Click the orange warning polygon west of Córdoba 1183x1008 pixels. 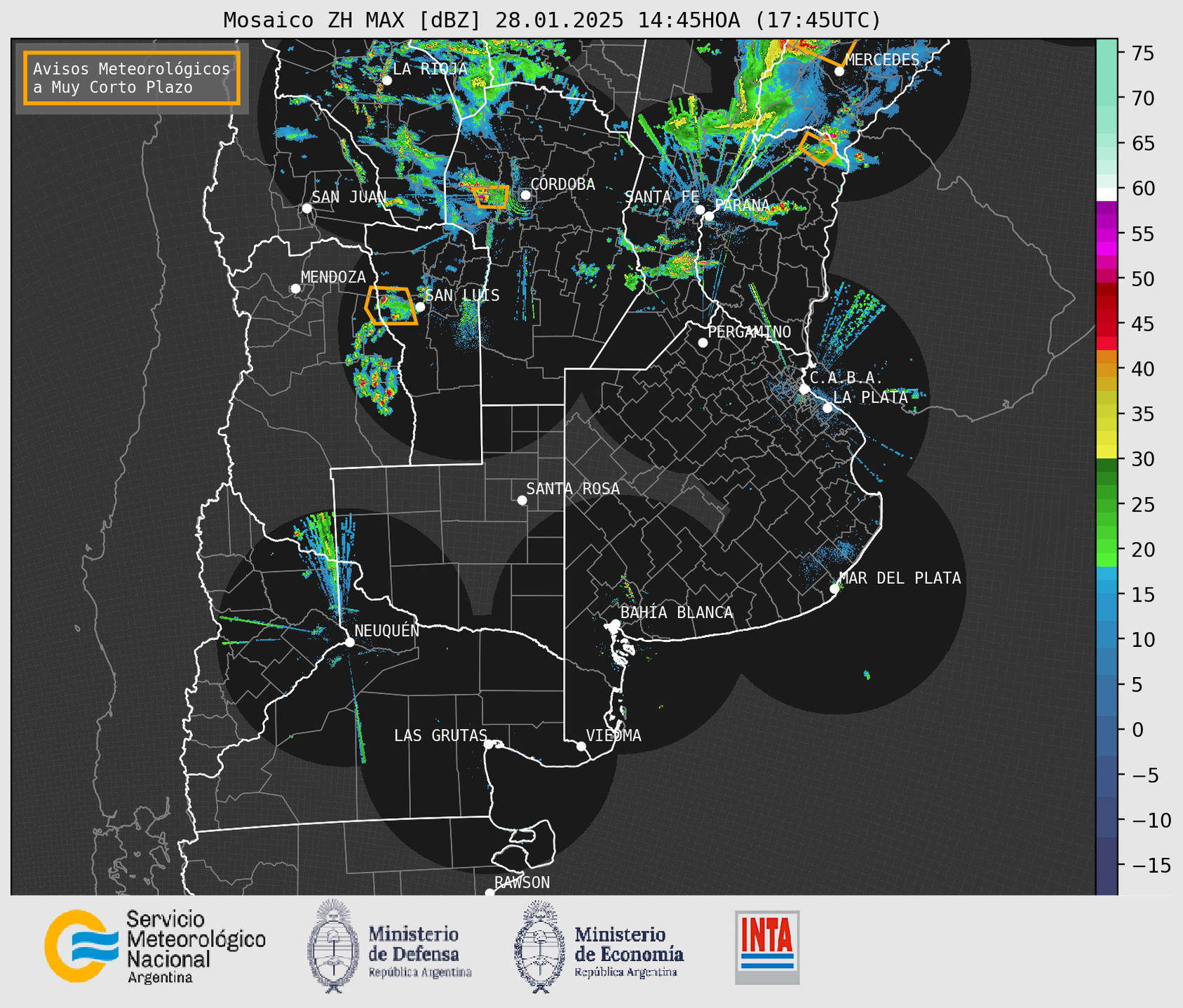(490, 197)
